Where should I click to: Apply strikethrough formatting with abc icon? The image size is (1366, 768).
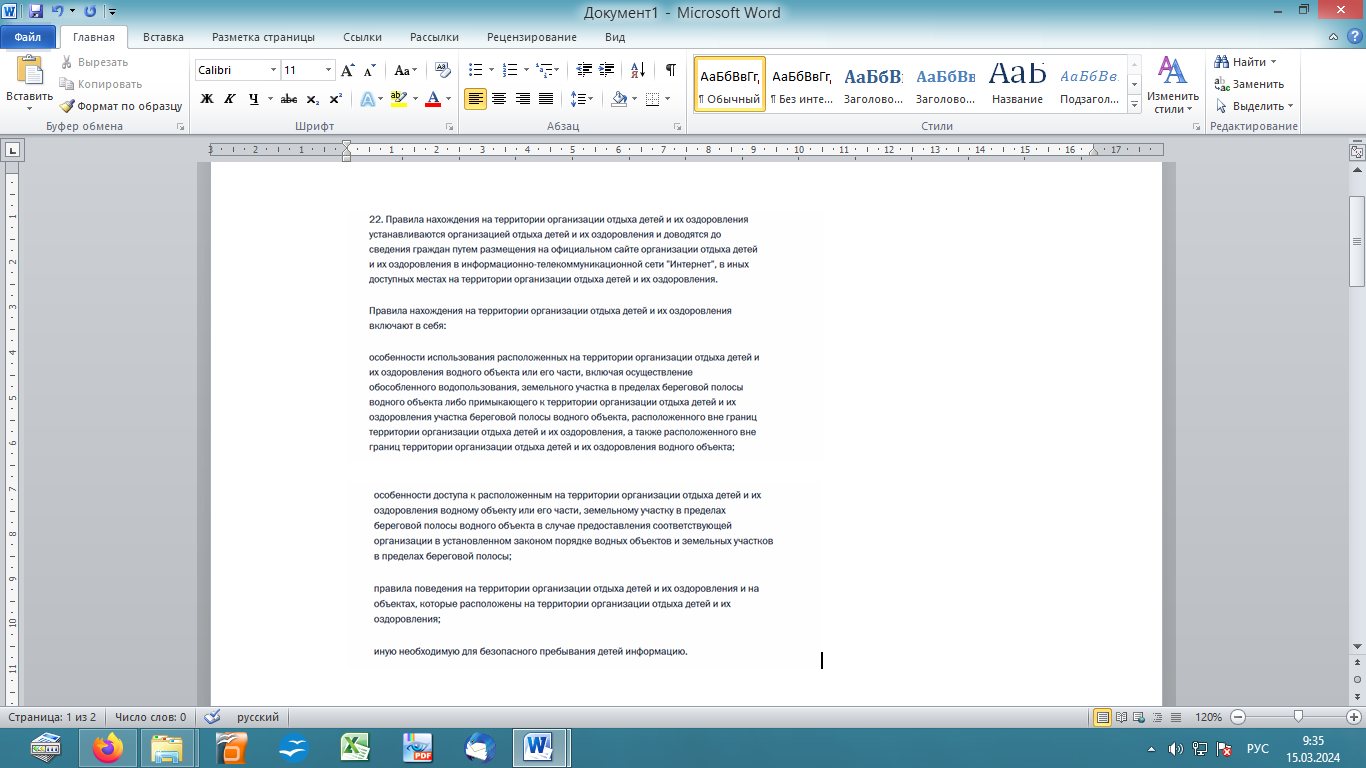coord(289,99)
